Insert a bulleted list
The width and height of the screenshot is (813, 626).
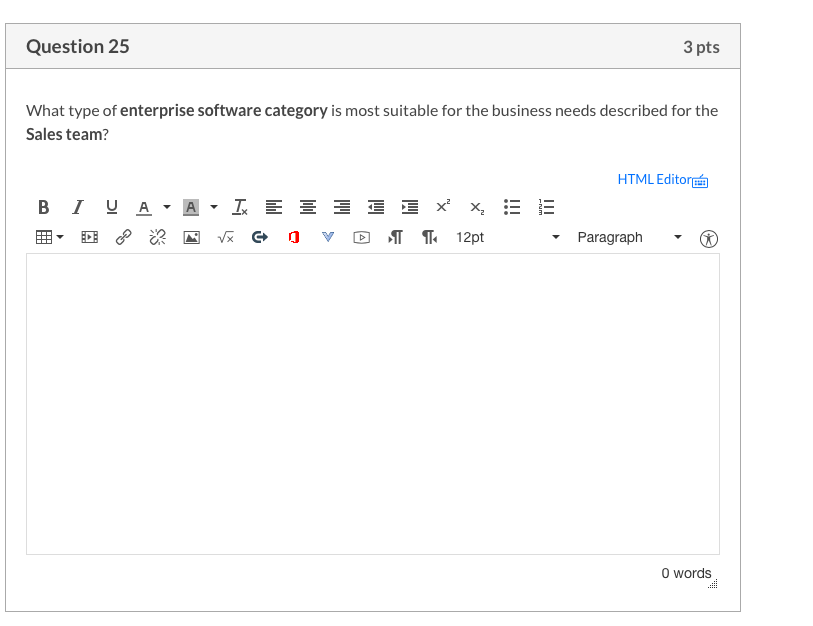pyautogui.click(x=512, y=207)
